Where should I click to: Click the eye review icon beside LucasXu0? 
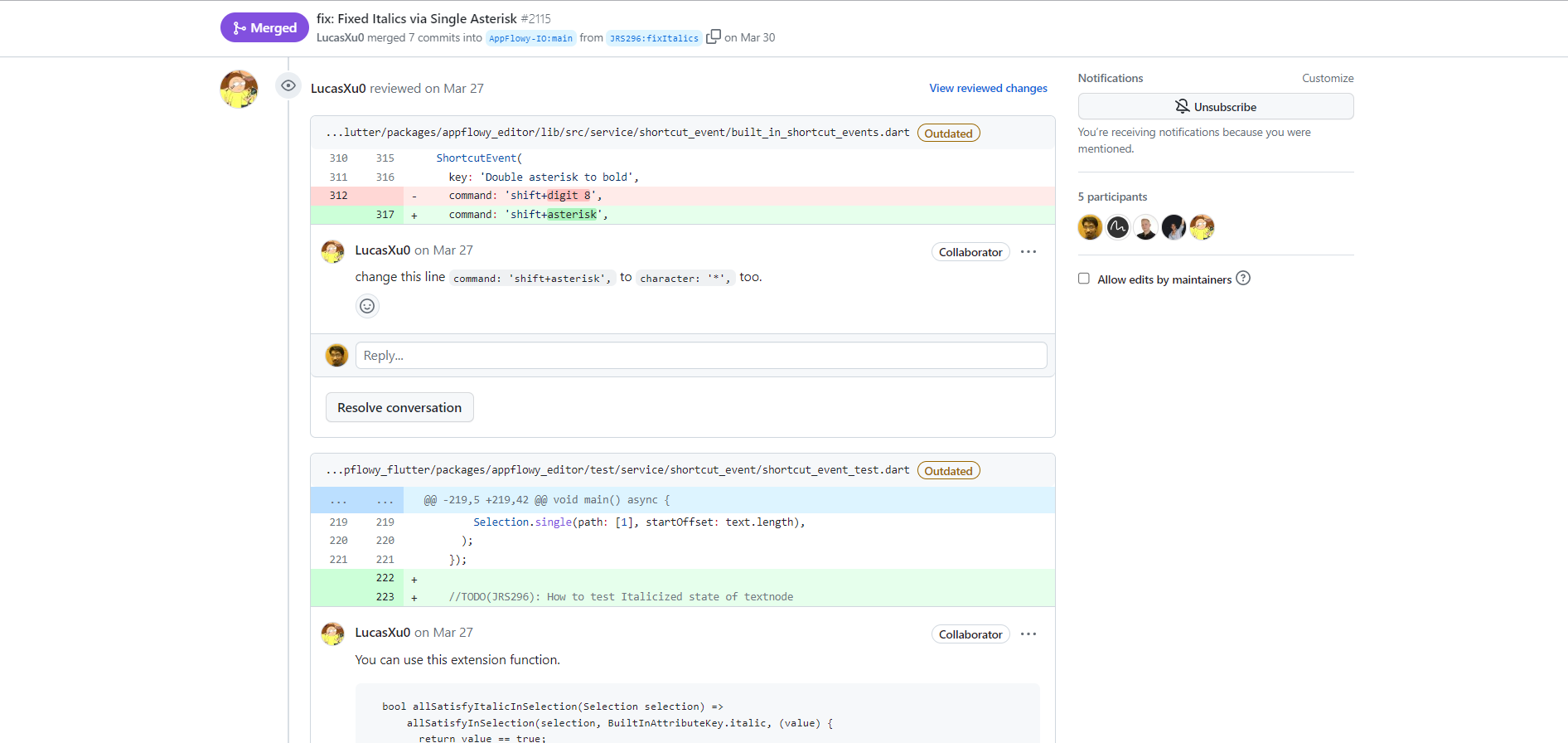click(x=288, y=85)
